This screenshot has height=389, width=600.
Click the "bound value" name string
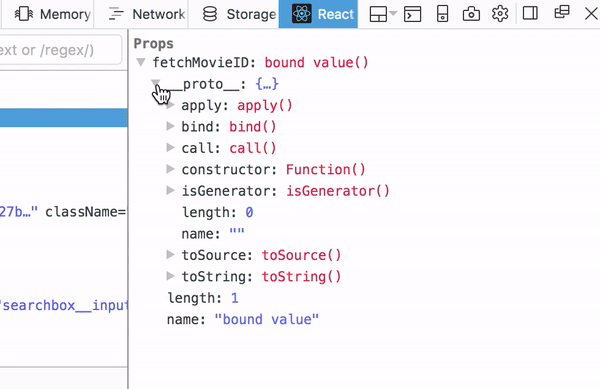(266, 319)
